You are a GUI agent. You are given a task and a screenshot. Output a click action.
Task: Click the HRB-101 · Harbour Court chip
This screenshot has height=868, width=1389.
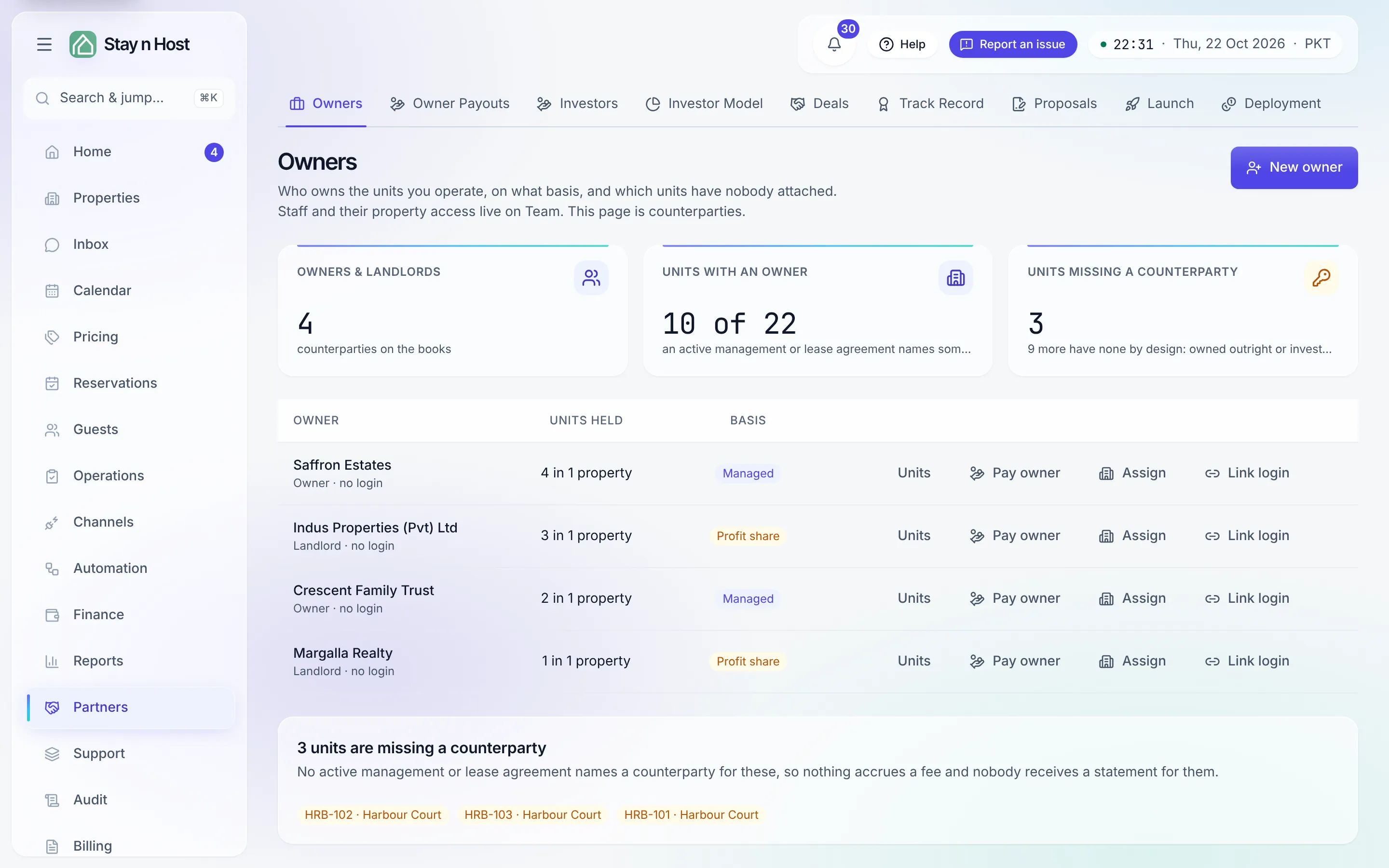click(691, 814)
